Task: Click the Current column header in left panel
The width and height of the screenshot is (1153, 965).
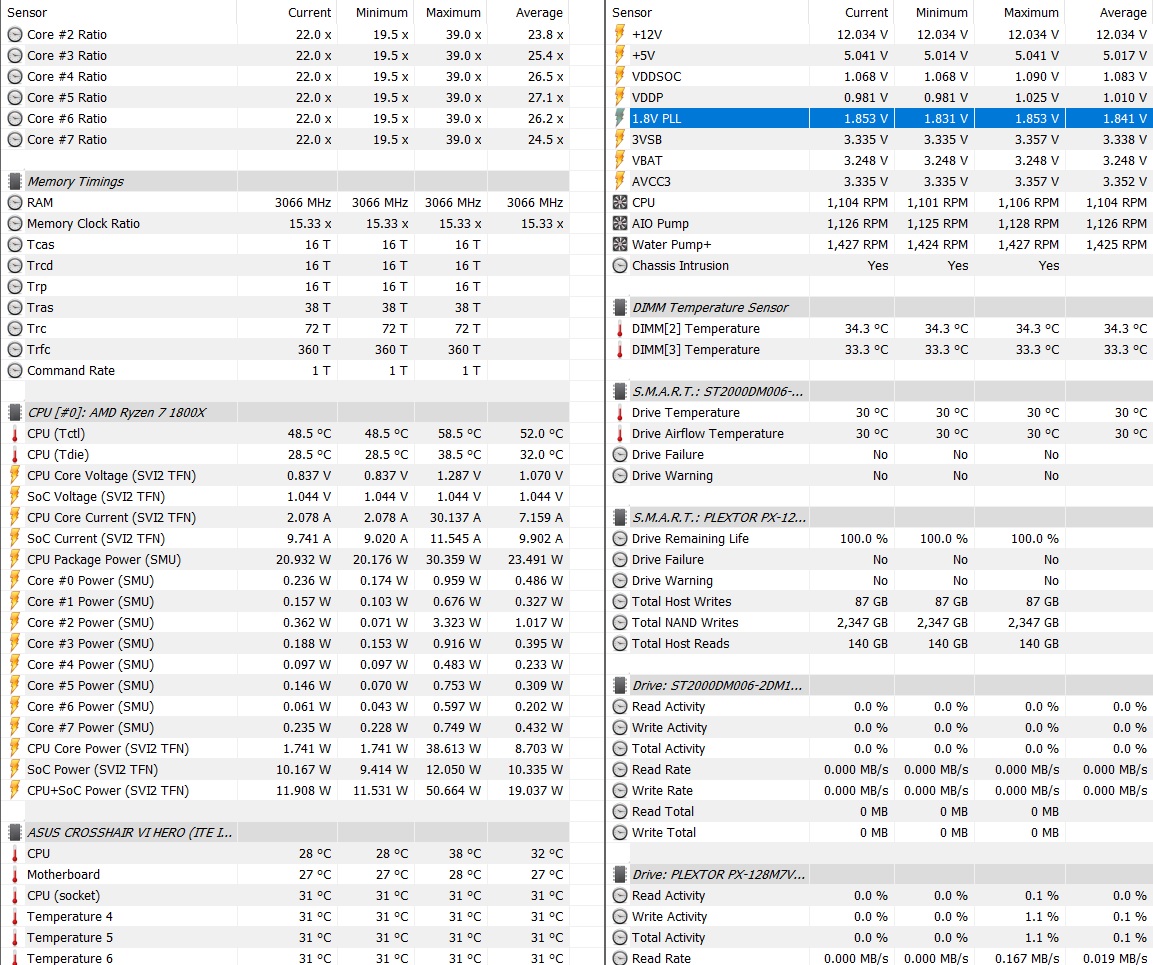Action: point(309,13)
